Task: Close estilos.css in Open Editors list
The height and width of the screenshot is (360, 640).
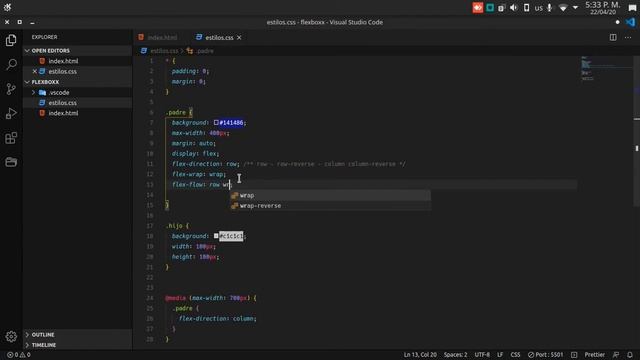Action: click(x=35, y=71)
